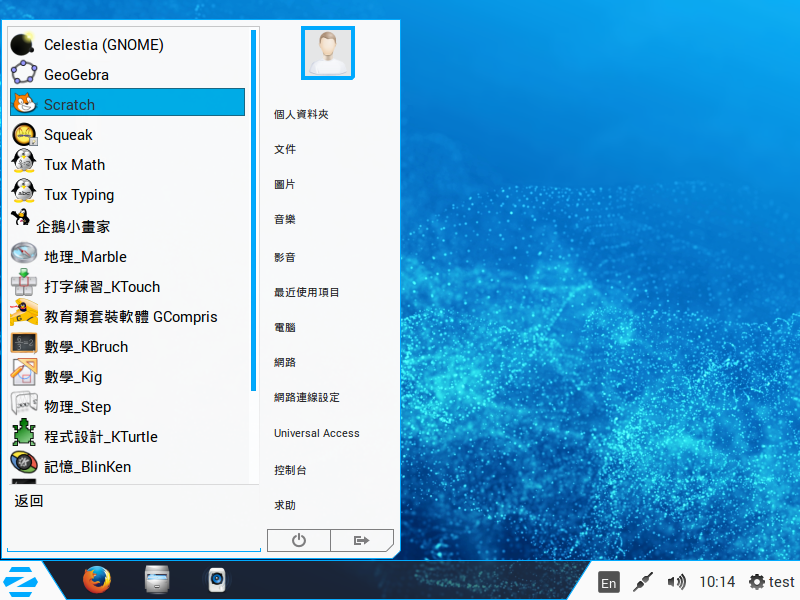Click the GeoGebra label
The width and height of the screenshot is (800, 600).
pos(76,75)
